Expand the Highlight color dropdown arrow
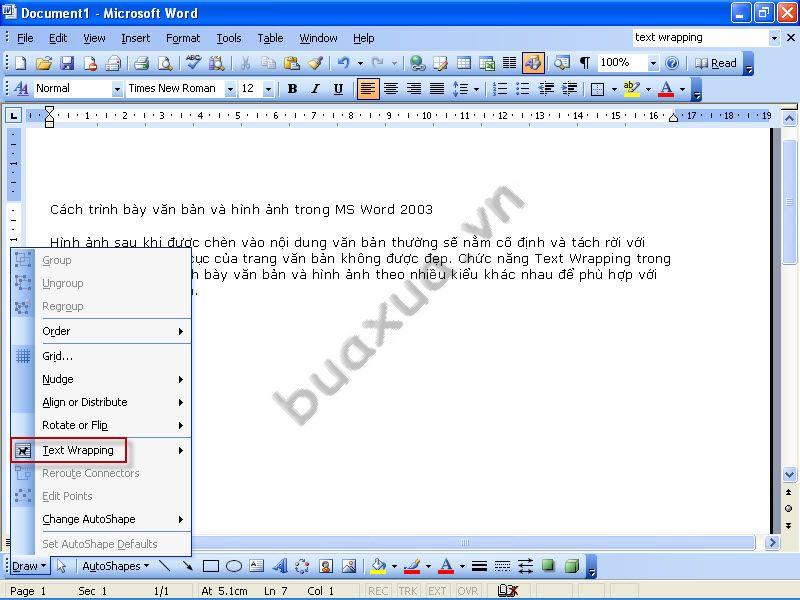 pyautogui.click(x=648, y=89)
